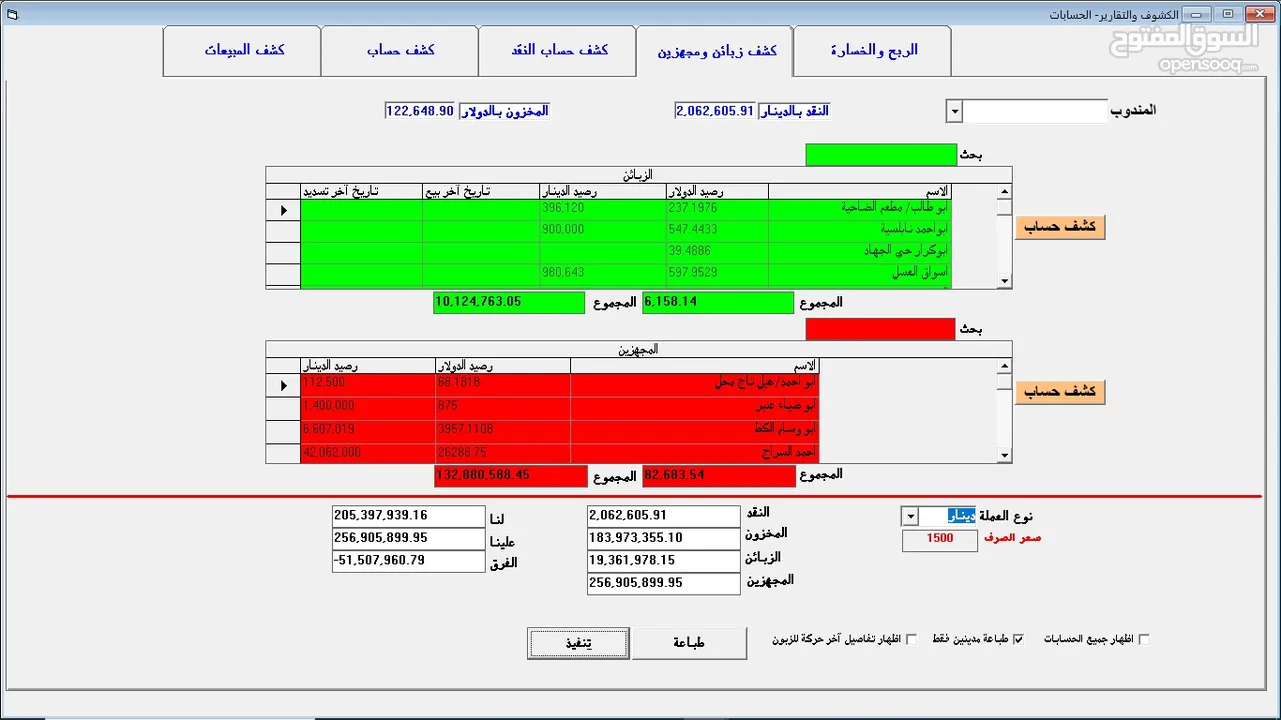
Task: Click supplier dinar balance cell 1,400,000
Action: [368, 408]
